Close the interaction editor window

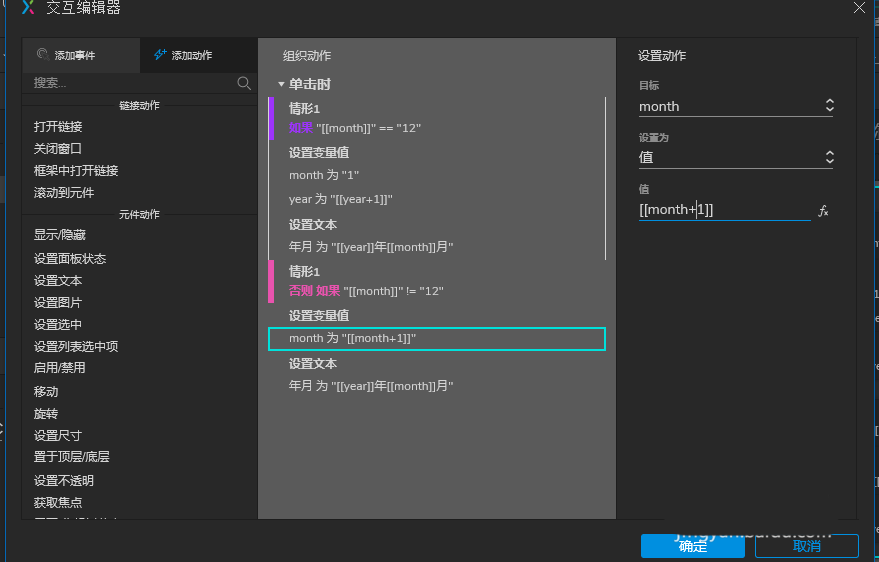click(x=860, y=7)
